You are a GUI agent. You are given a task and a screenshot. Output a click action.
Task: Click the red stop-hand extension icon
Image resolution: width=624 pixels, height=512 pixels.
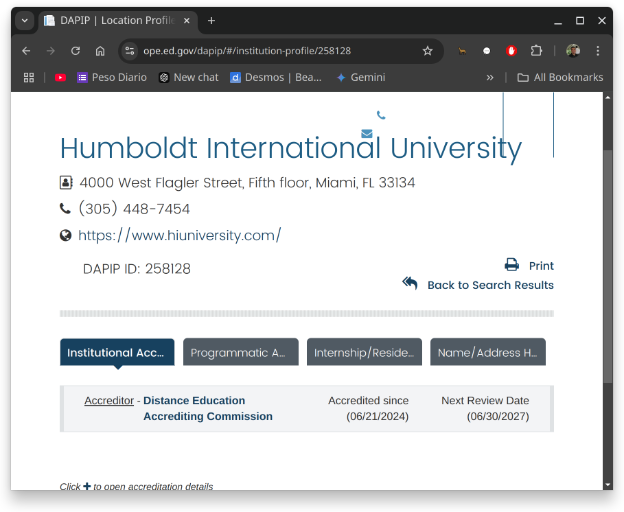tap(511, 51)
